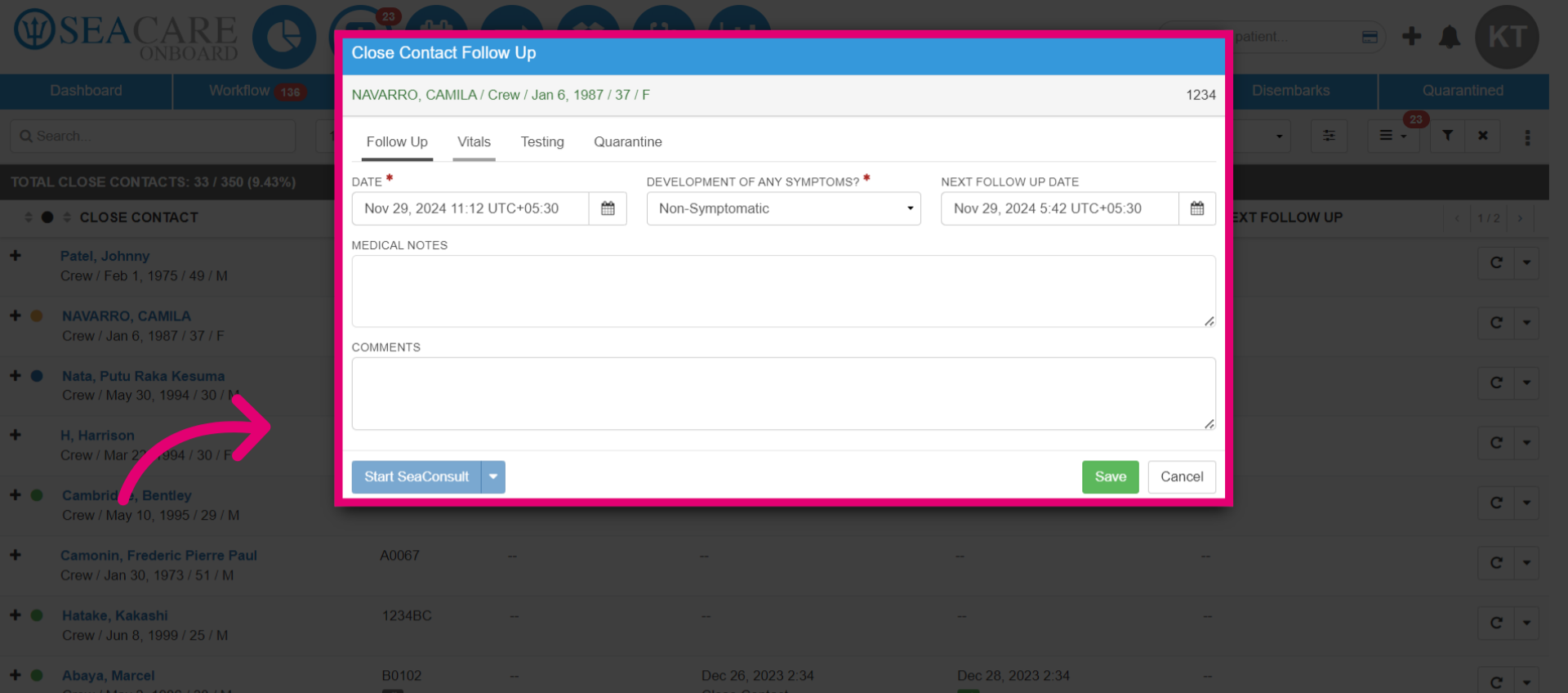Start a SeaConsult session
The height and width of the screenshot is (693, 1568).
point(416,476)
